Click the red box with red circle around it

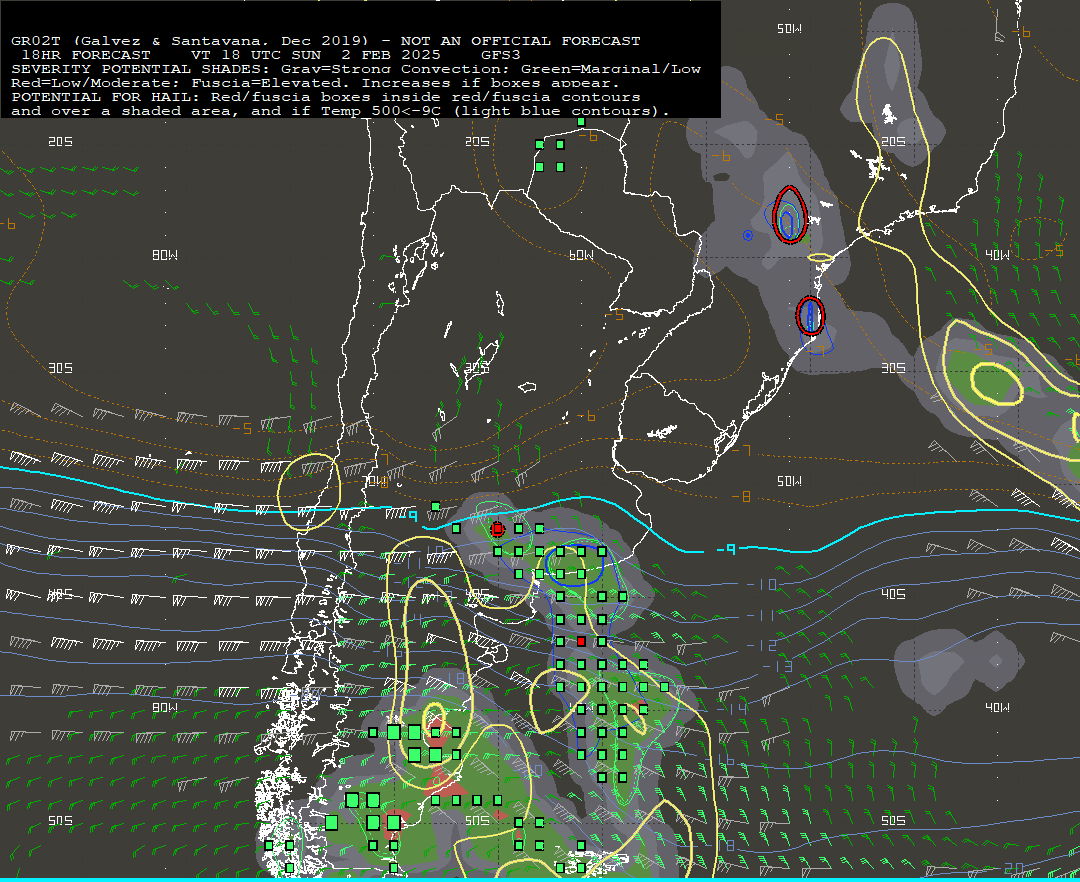coord(497,529)
